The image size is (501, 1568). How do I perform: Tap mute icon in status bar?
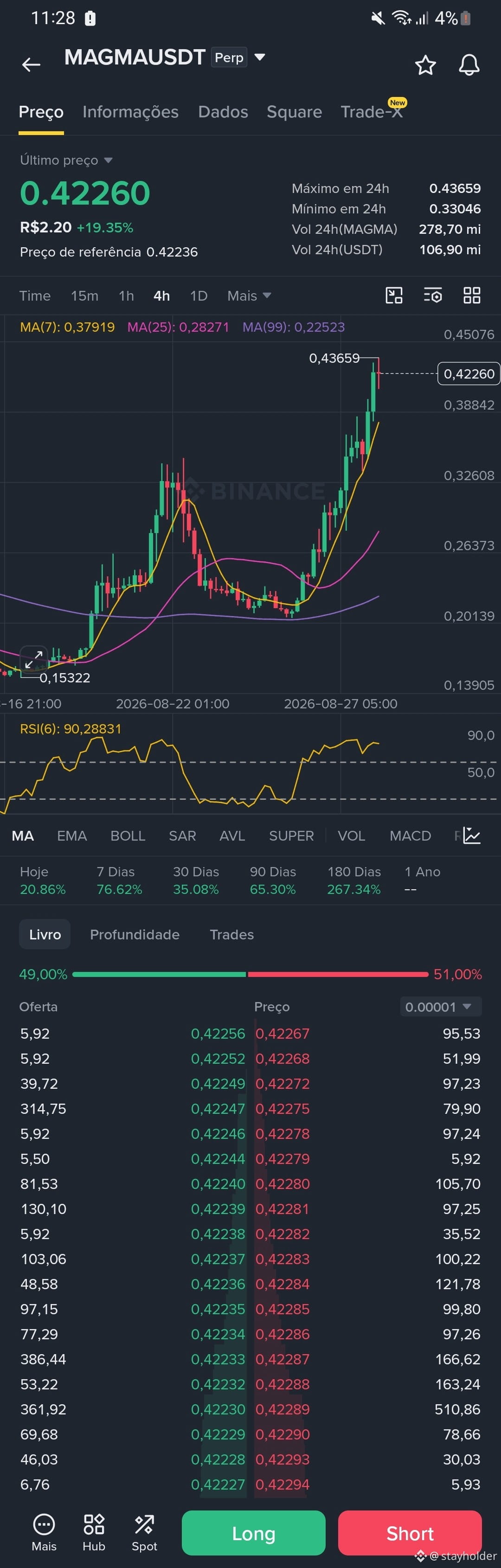tap(378, 18)
